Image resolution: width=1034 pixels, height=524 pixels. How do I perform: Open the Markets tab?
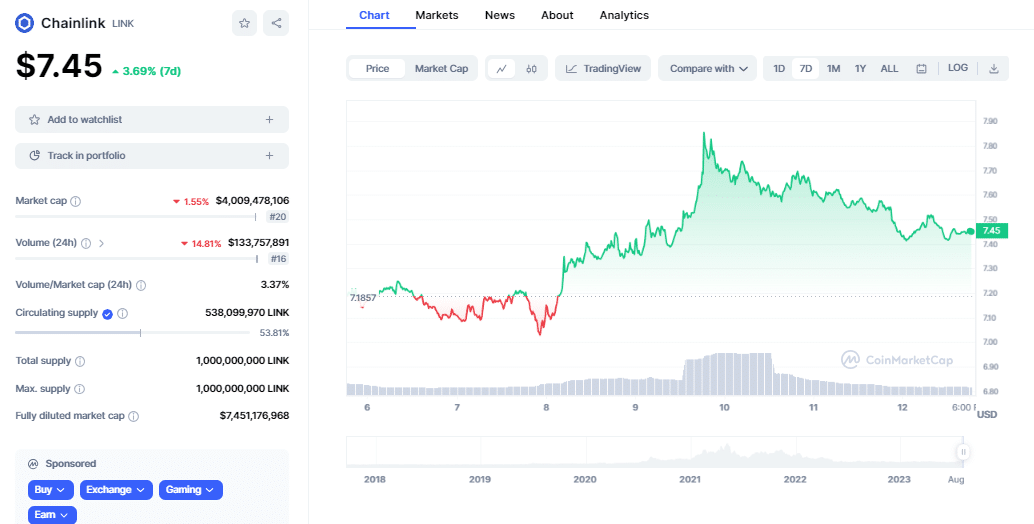point(437,15)
